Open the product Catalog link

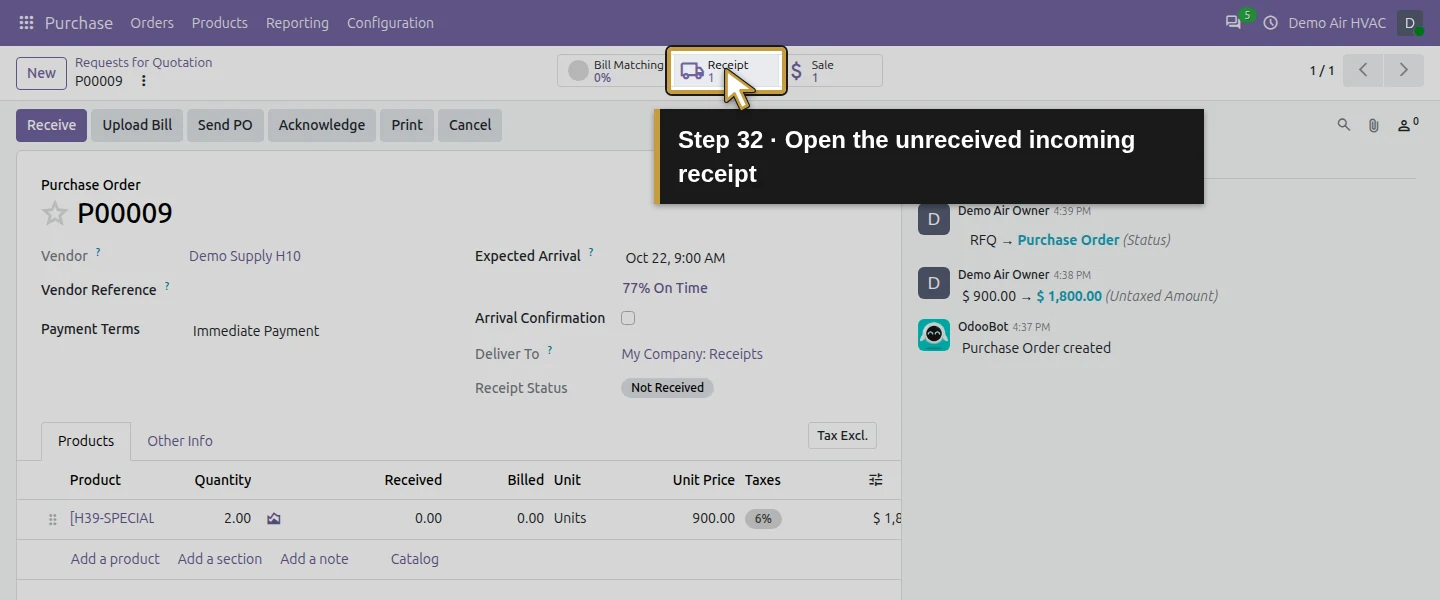click(415, 559)
